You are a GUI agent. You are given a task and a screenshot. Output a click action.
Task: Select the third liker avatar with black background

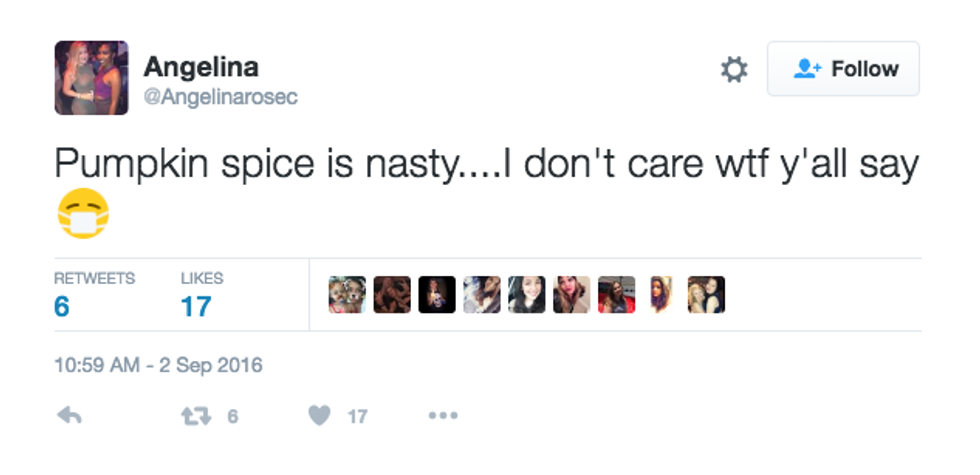tap(437, 295)
